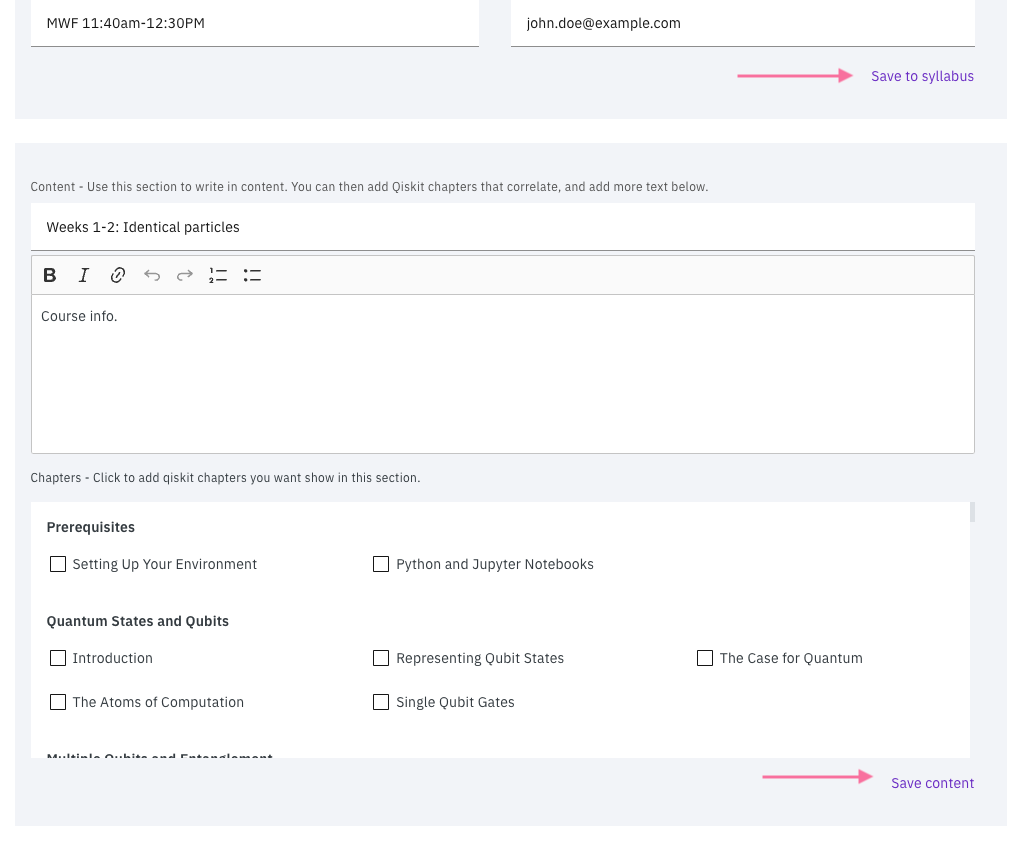Insert a hyperlink using the link icon
1026x841 pixels.
point(117,275)
